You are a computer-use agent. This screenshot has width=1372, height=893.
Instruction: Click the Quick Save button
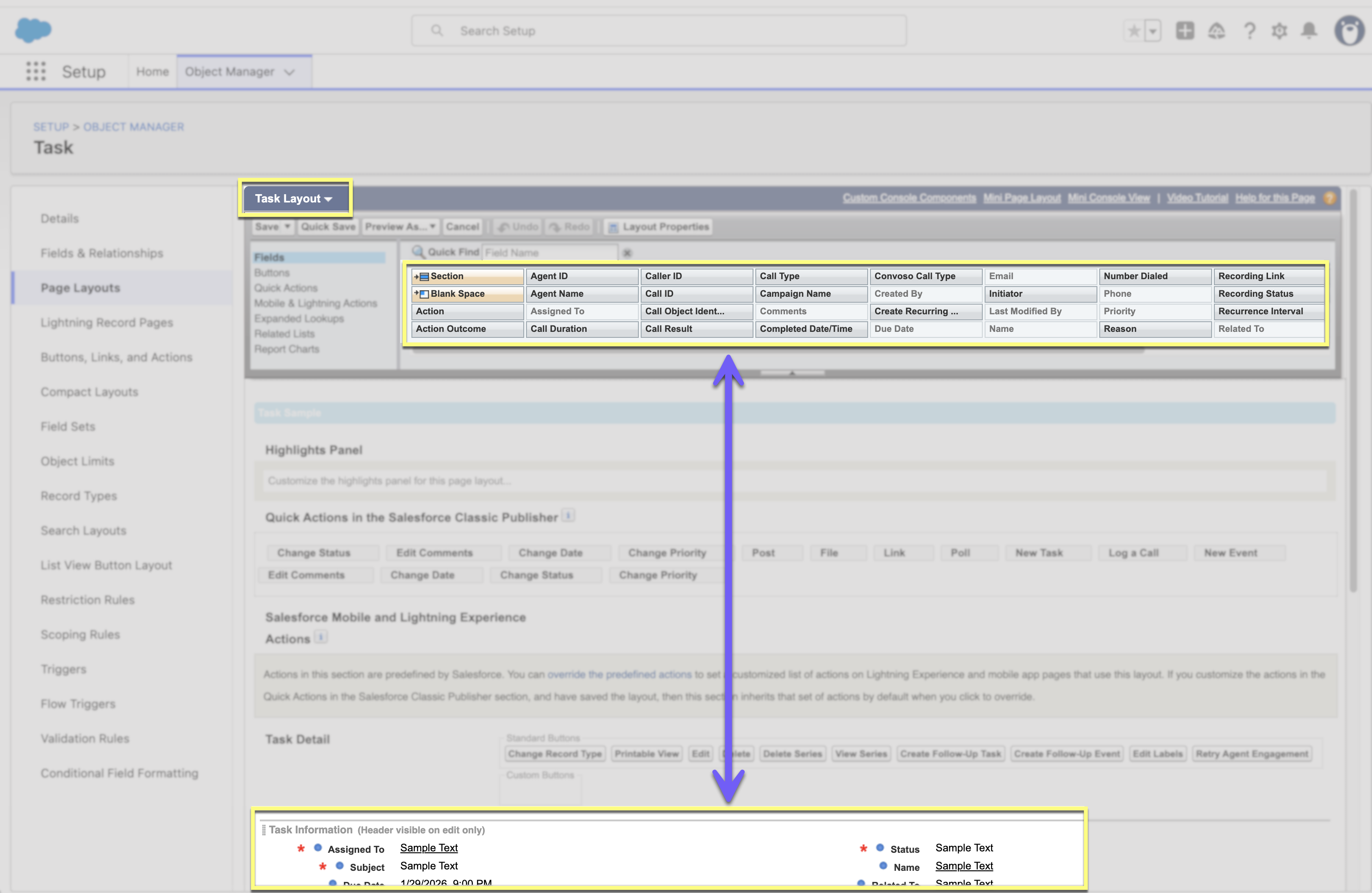point(328,227)
